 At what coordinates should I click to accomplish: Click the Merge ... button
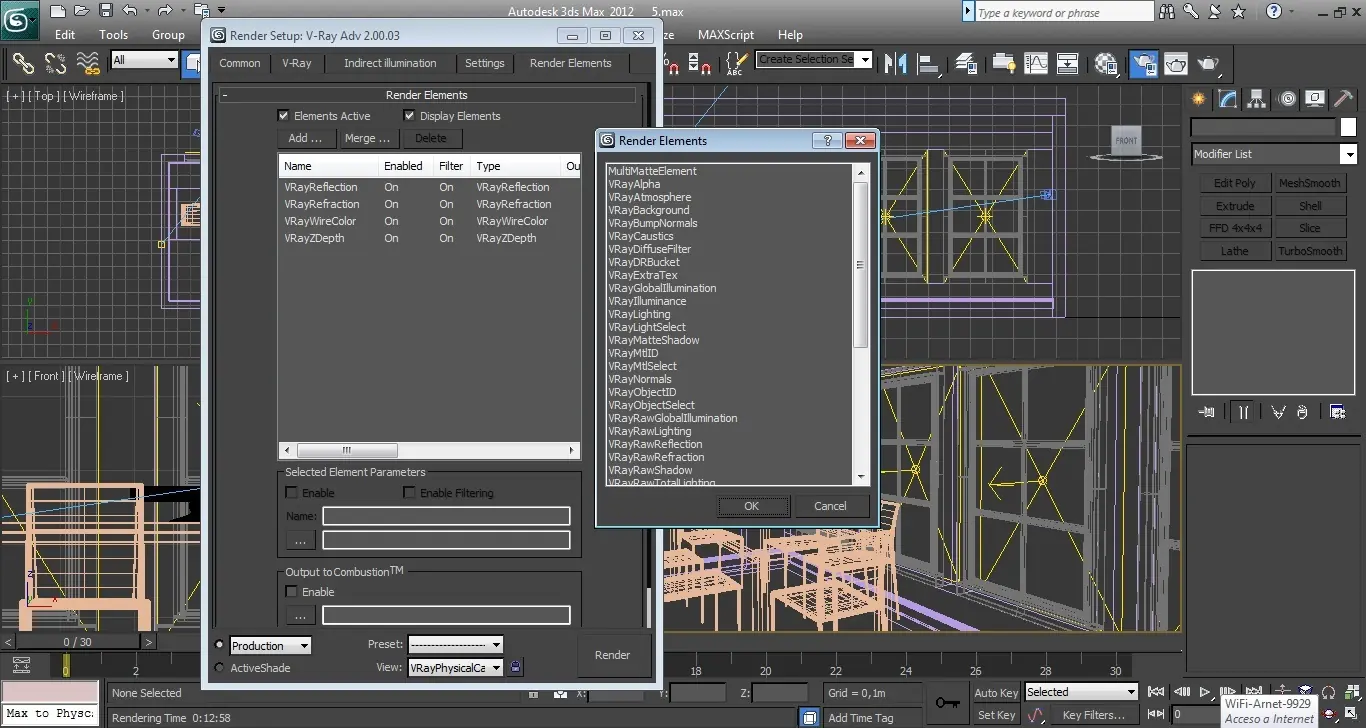click(x=367, y=138)
